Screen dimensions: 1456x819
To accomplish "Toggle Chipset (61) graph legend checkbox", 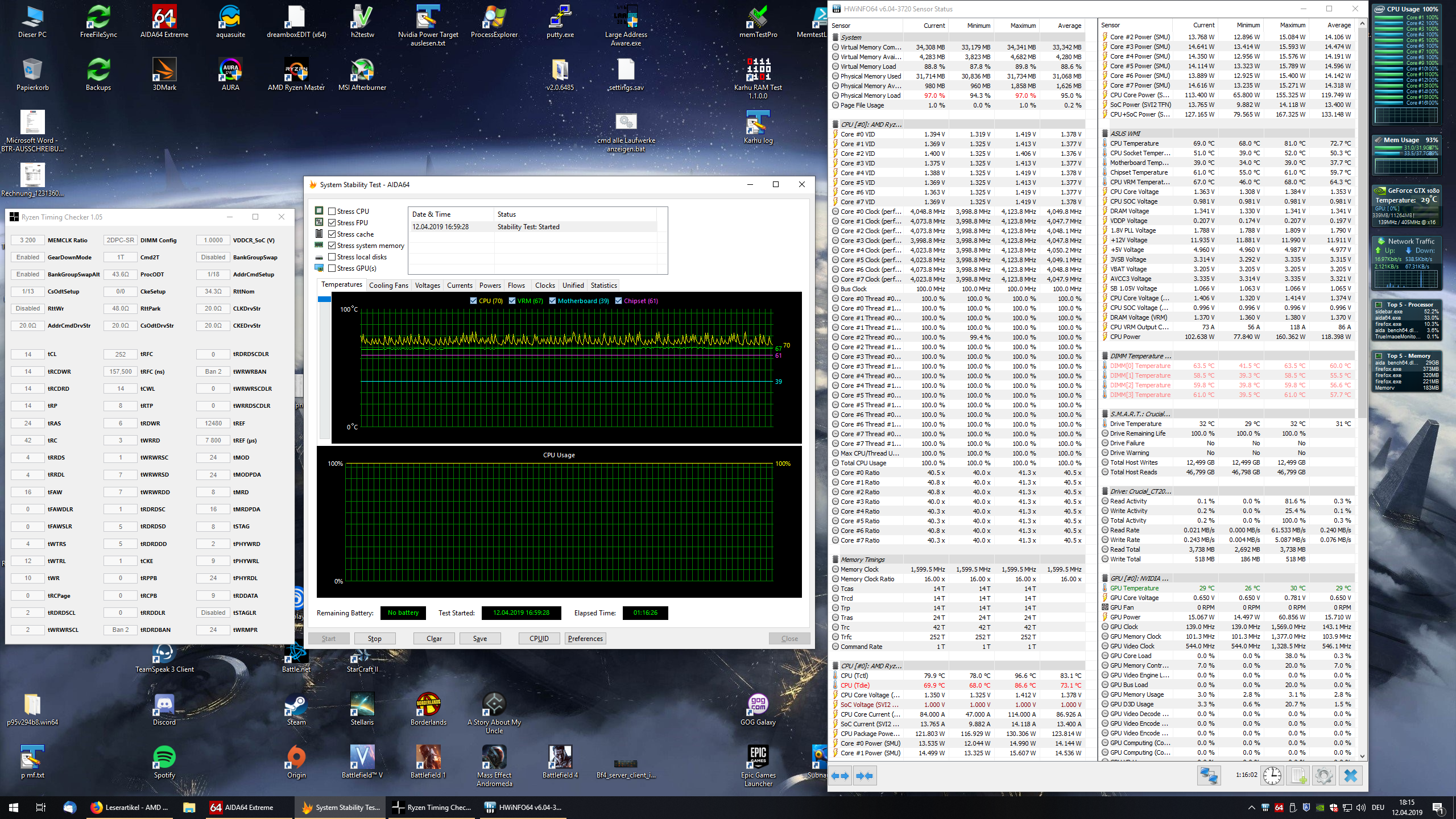I will (x=618, y=301).
